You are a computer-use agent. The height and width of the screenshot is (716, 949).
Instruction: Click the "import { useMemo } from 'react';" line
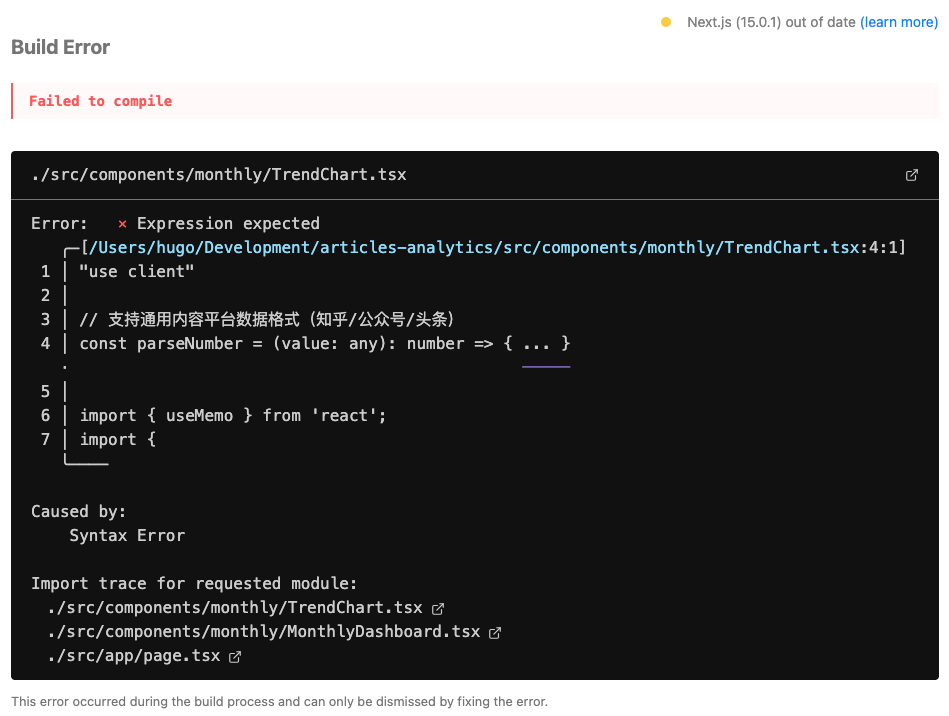(x=233, y=416)
